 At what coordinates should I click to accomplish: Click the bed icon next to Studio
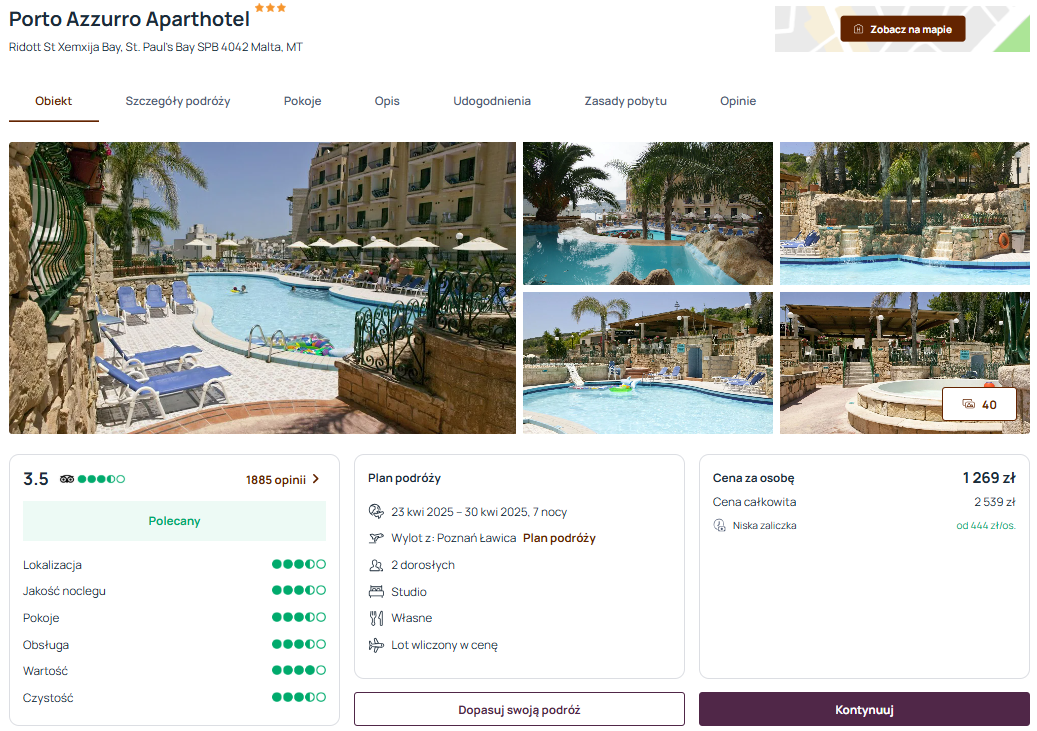376,591
